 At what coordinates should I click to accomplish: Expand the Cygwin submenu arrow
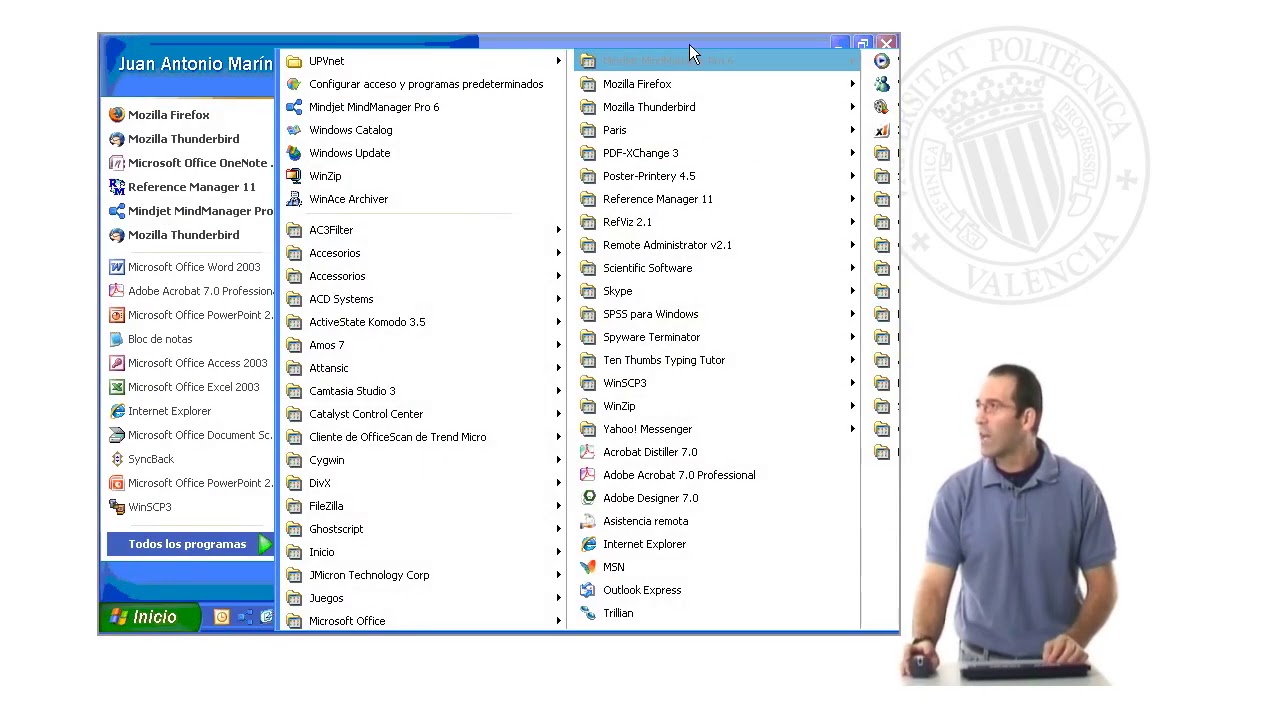(558, 460)
